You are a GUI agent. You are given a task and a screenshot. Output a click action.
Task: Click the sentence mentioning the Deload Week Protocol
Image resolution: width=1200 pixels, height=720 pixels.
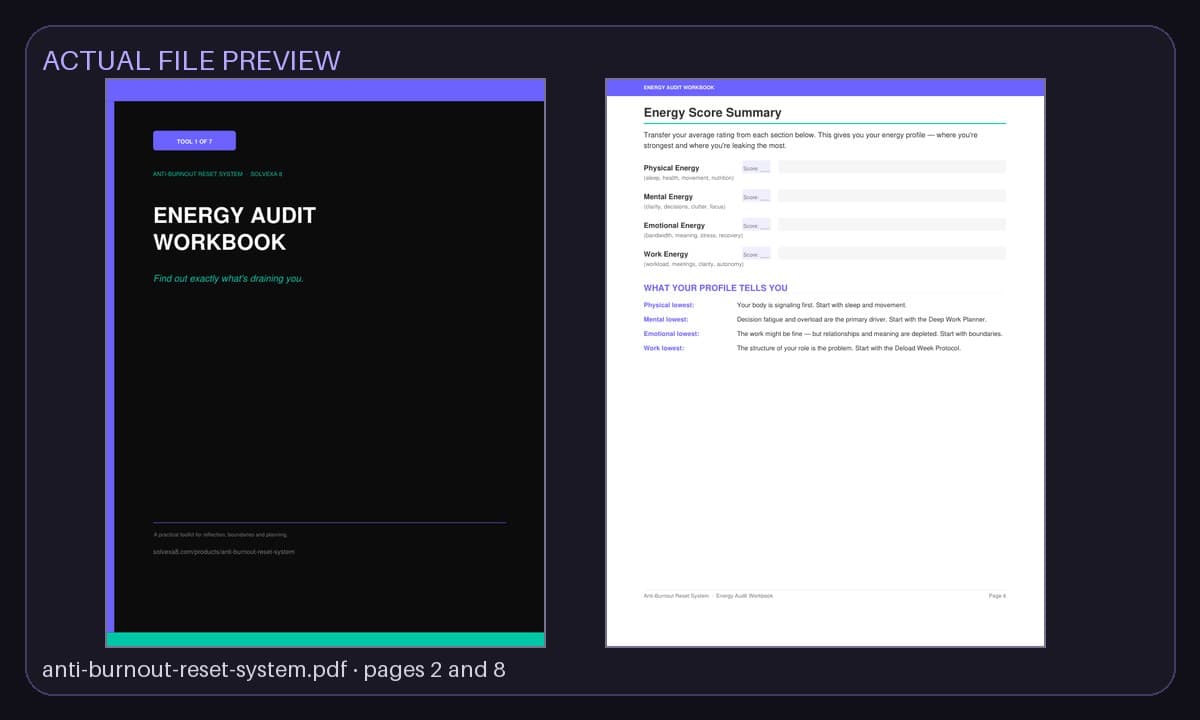(848, 348)
